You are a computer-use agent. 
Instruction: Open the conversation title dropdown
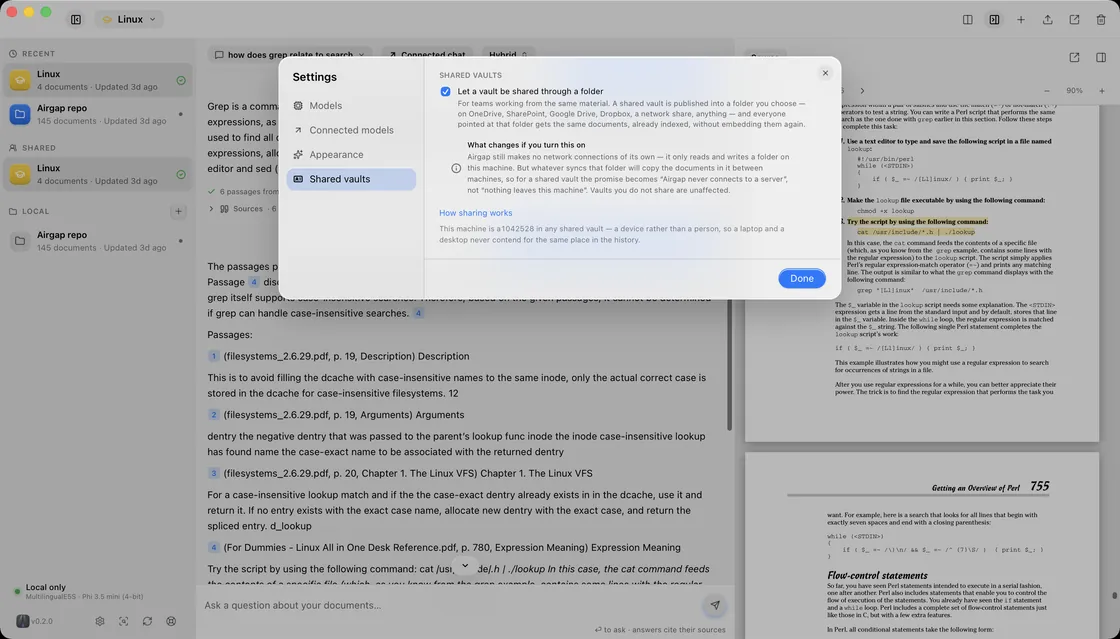tap(290, 54)
